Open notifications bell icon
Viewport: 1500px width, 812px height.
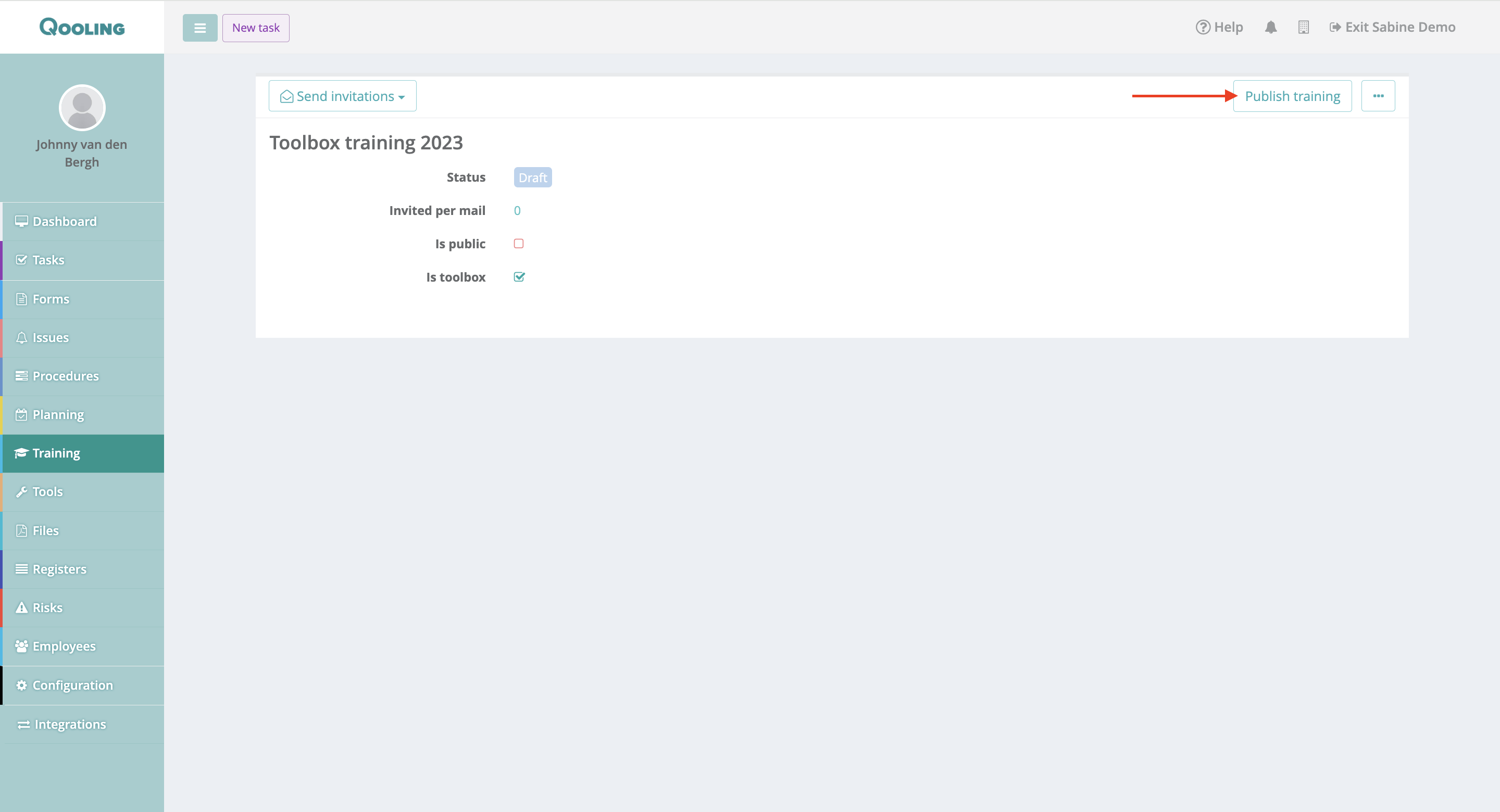(1271, 28)
